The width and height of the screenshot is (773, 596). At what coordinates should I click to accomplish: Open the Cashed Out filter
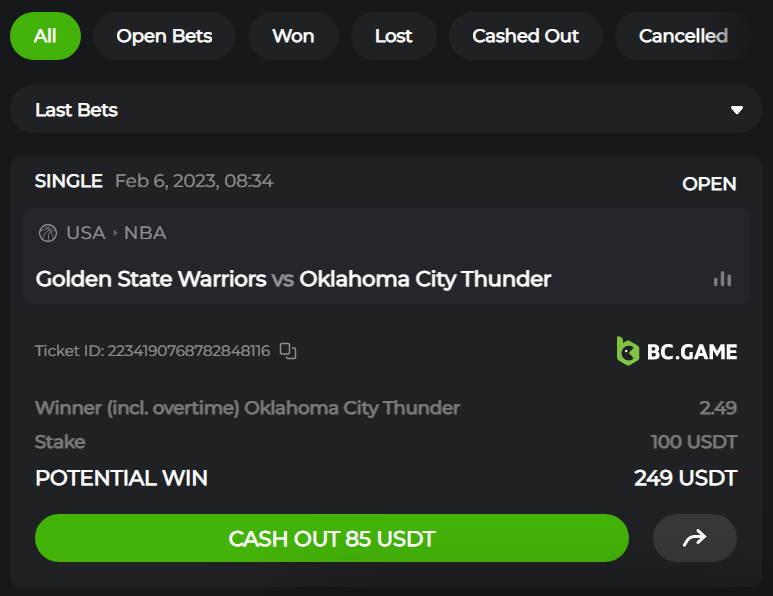[x=526, y=36]
